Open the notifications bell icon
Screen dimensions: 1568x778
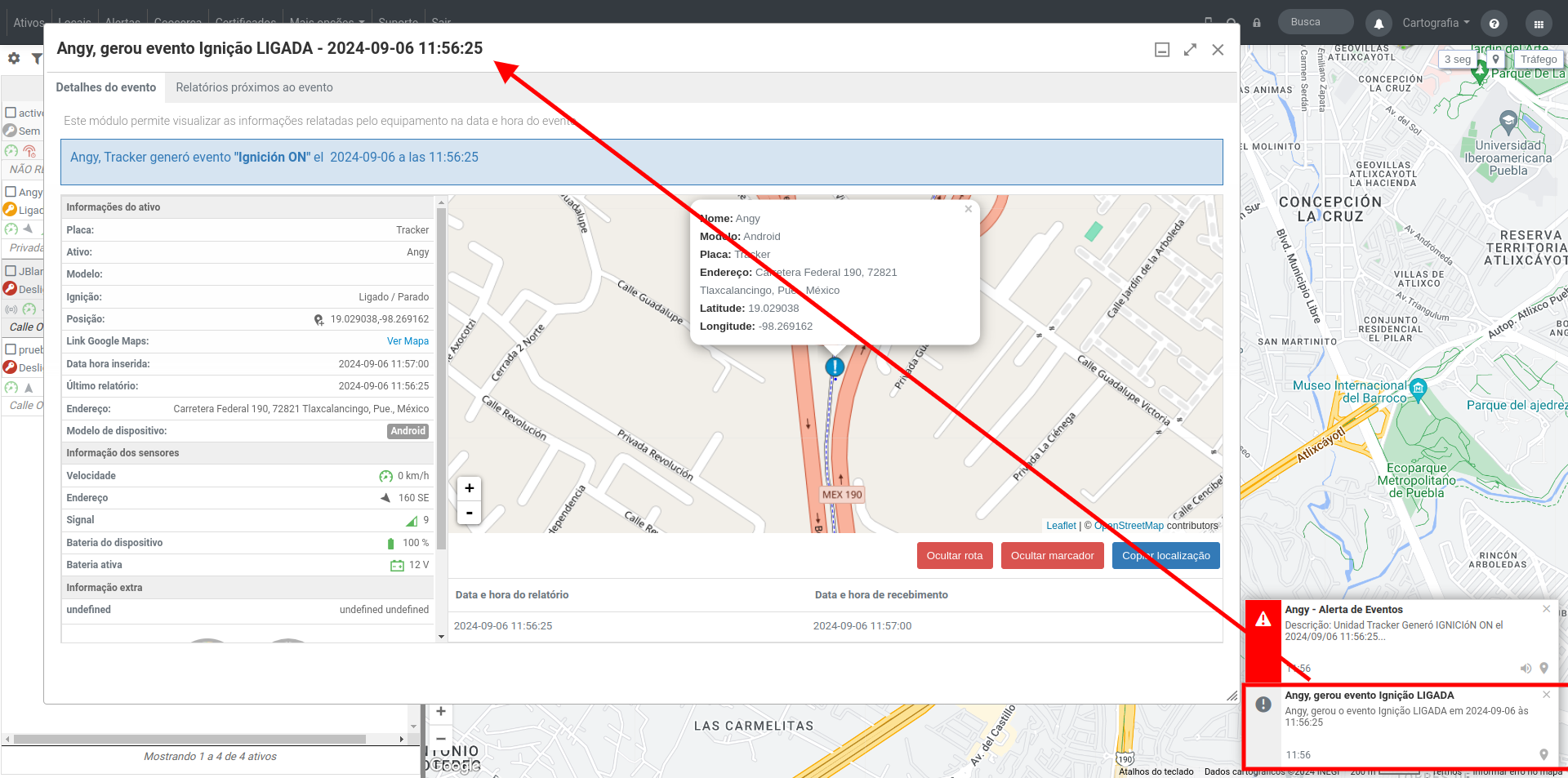[1379, 23]
